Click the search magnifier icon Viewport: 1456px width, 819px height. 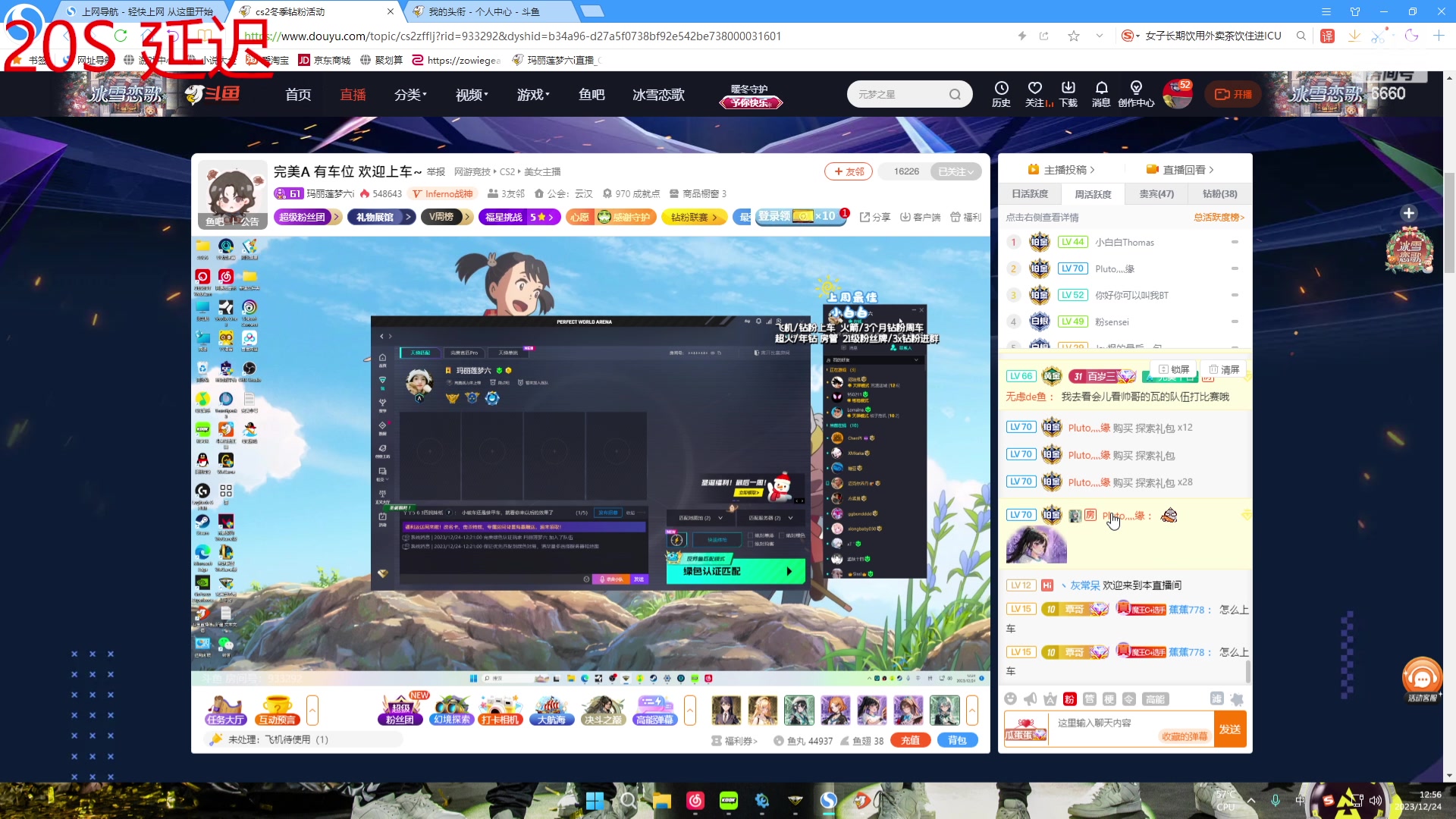(x=955, y=94)
